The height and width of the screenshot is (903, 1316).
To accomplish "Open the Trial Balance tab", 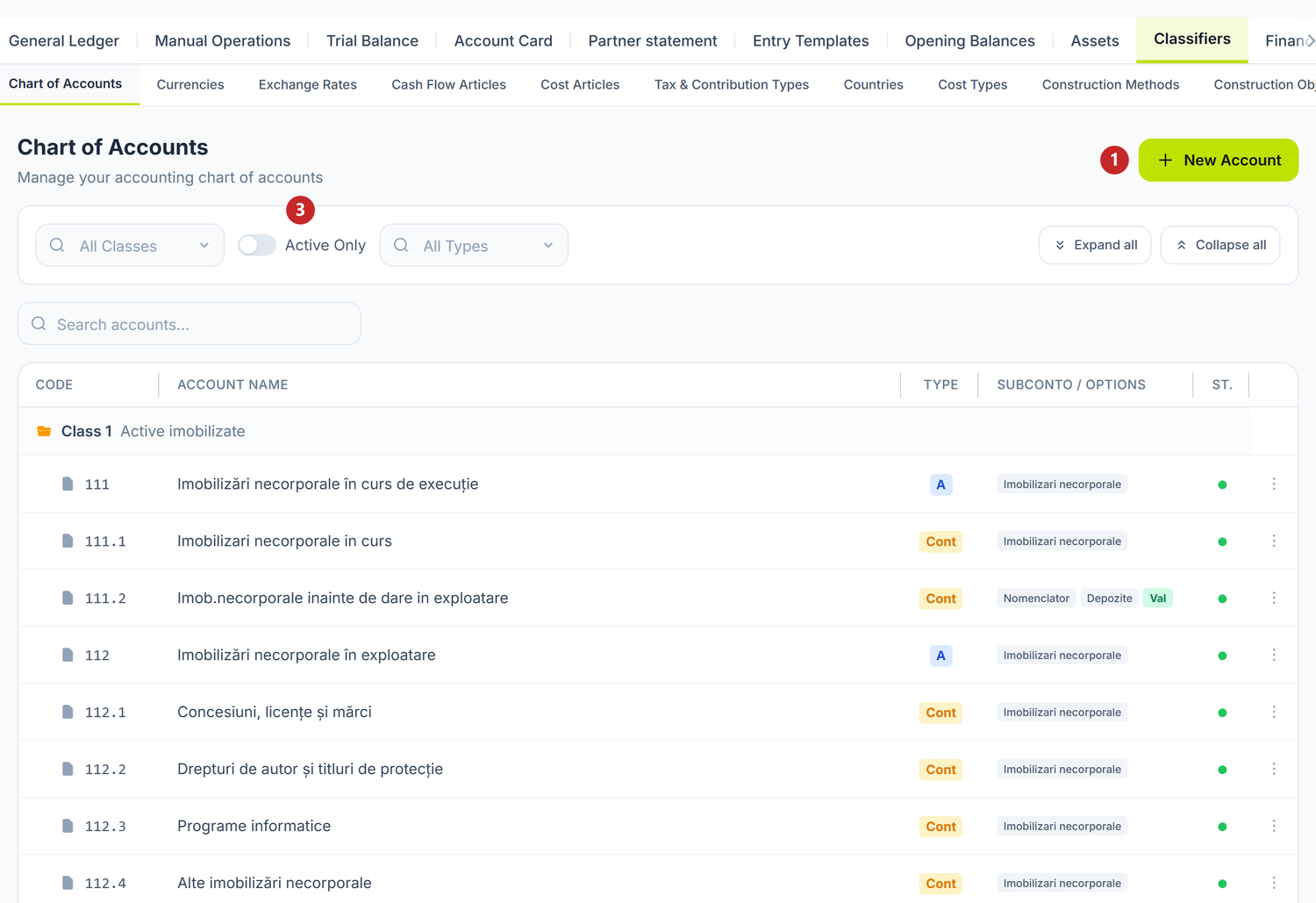I will click(x=372, y=41).
